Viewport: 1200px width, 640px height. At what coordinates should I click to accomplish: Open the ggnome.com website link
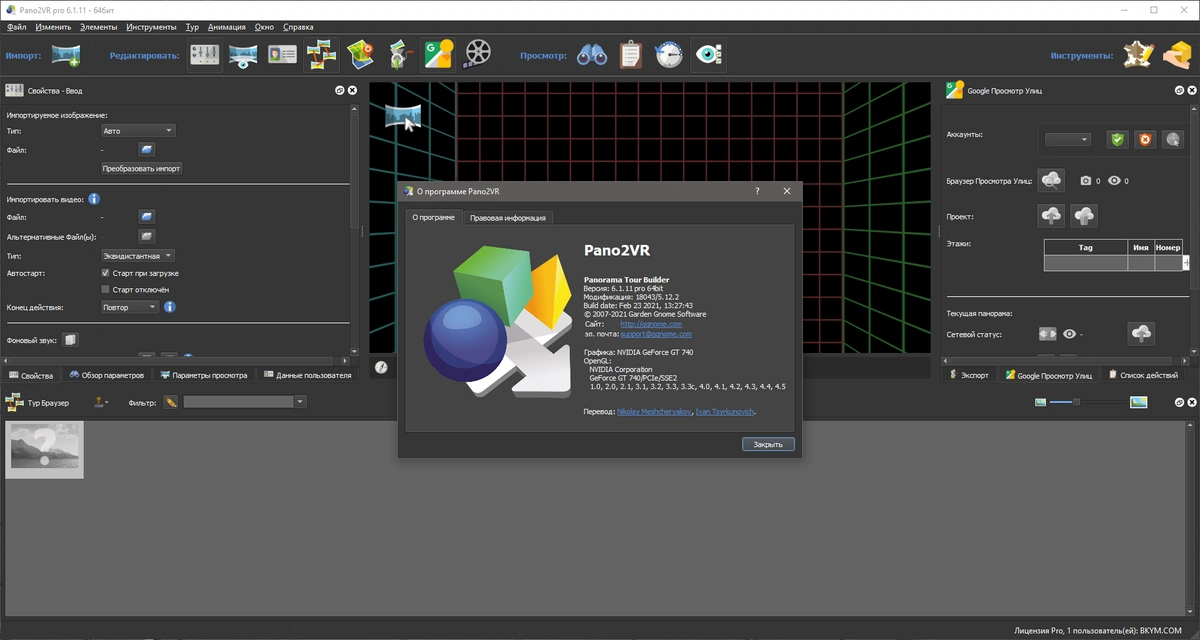tap(651, 324)
